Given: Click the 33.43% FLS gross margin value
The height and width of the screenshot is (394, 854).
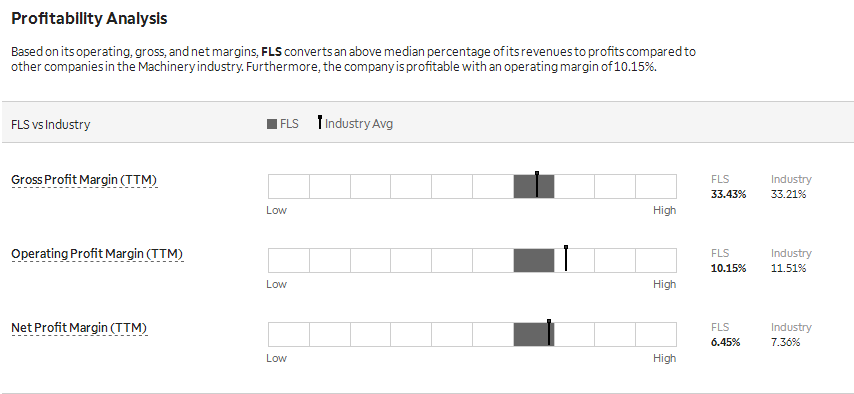Looking at the screenshot, I should pos(728,194).
